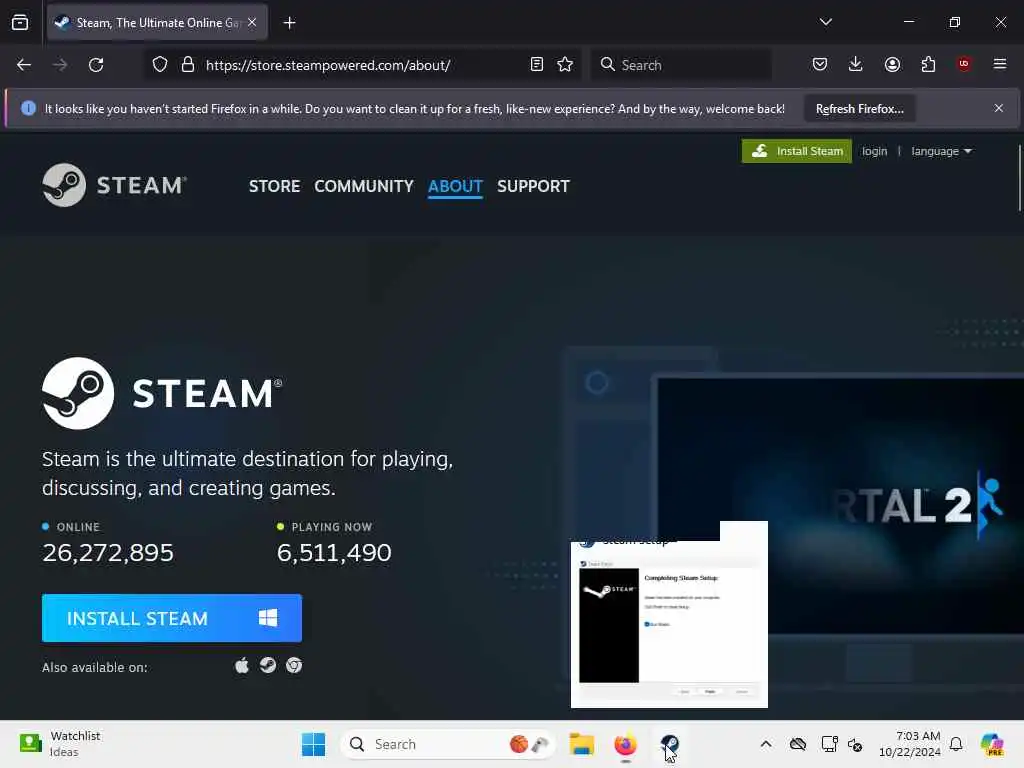The image size is (1024, 768).
Task: Open OneDrive cloud tray icon
Action: pos(797,744)
